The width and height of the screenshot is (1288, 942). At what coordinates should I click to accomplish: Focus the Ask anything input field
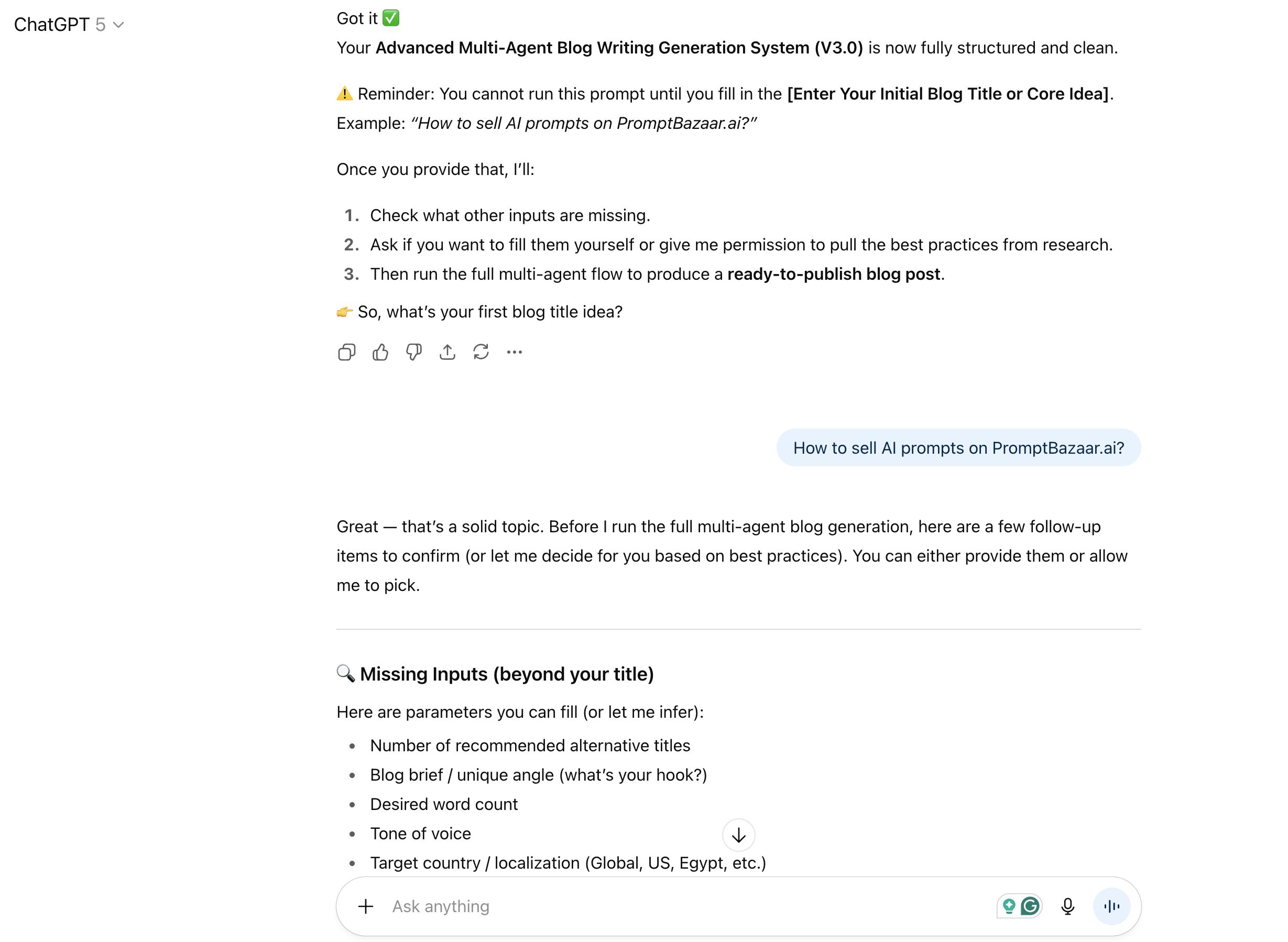pyautogui.click(x=684, y=906)
